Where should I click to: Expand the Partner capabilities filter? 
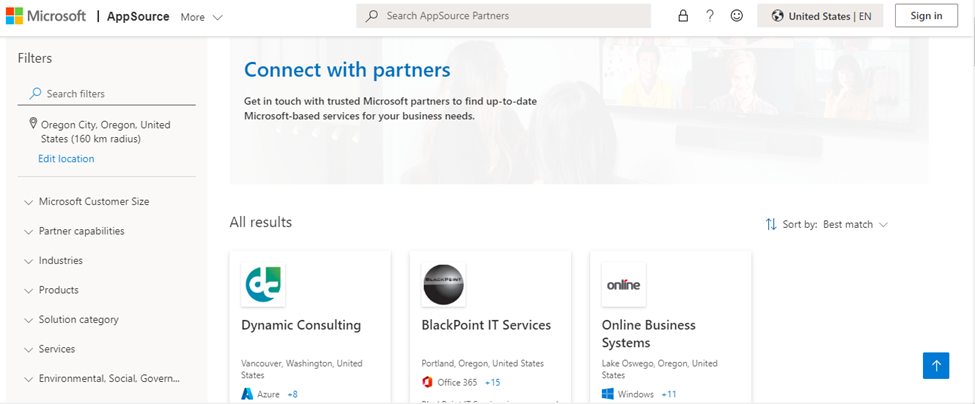(x=81, y=231)
